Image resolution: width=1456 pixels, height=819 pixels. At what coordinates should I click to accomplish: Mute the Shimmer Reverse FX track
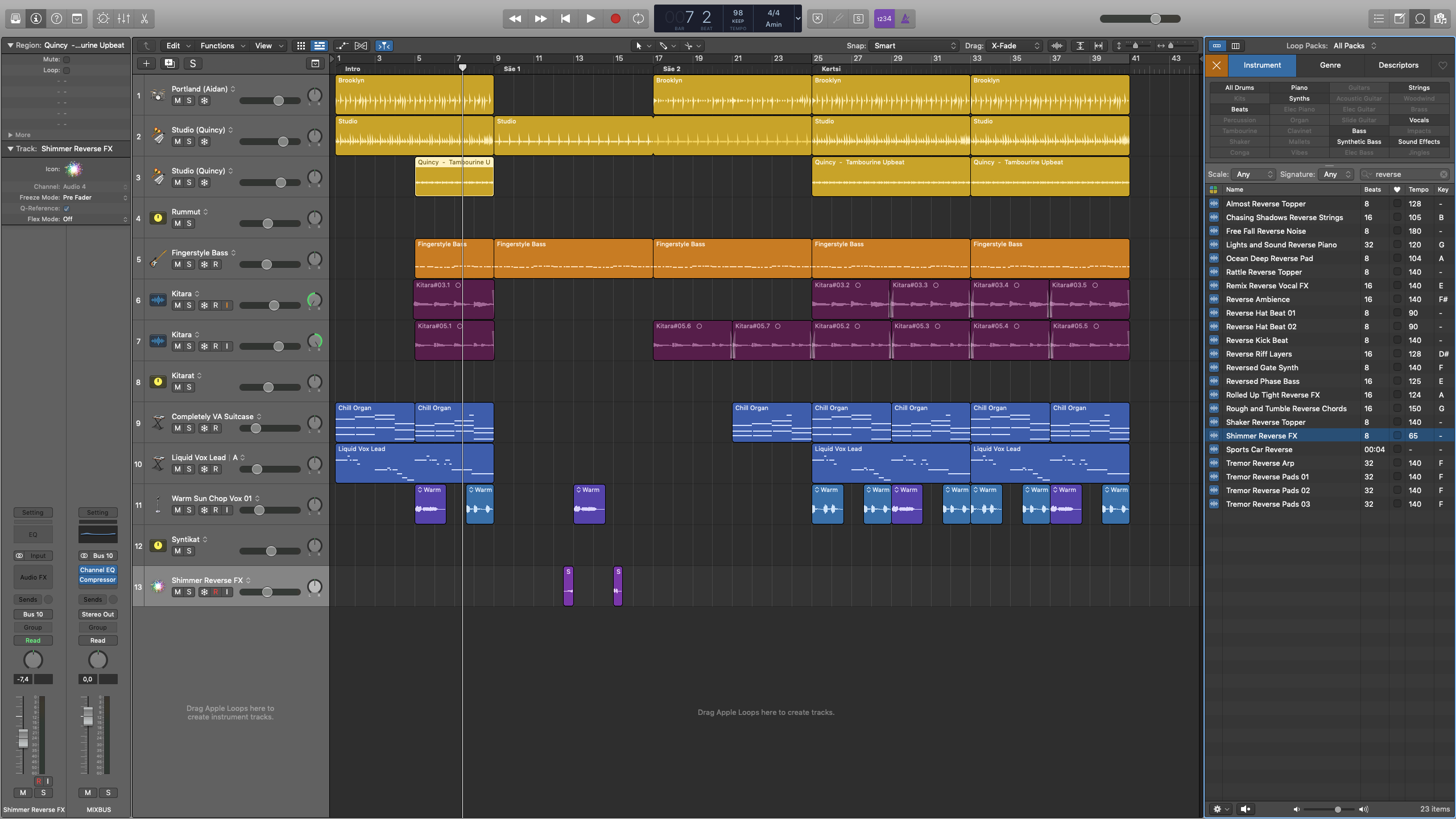click(177, 592)
